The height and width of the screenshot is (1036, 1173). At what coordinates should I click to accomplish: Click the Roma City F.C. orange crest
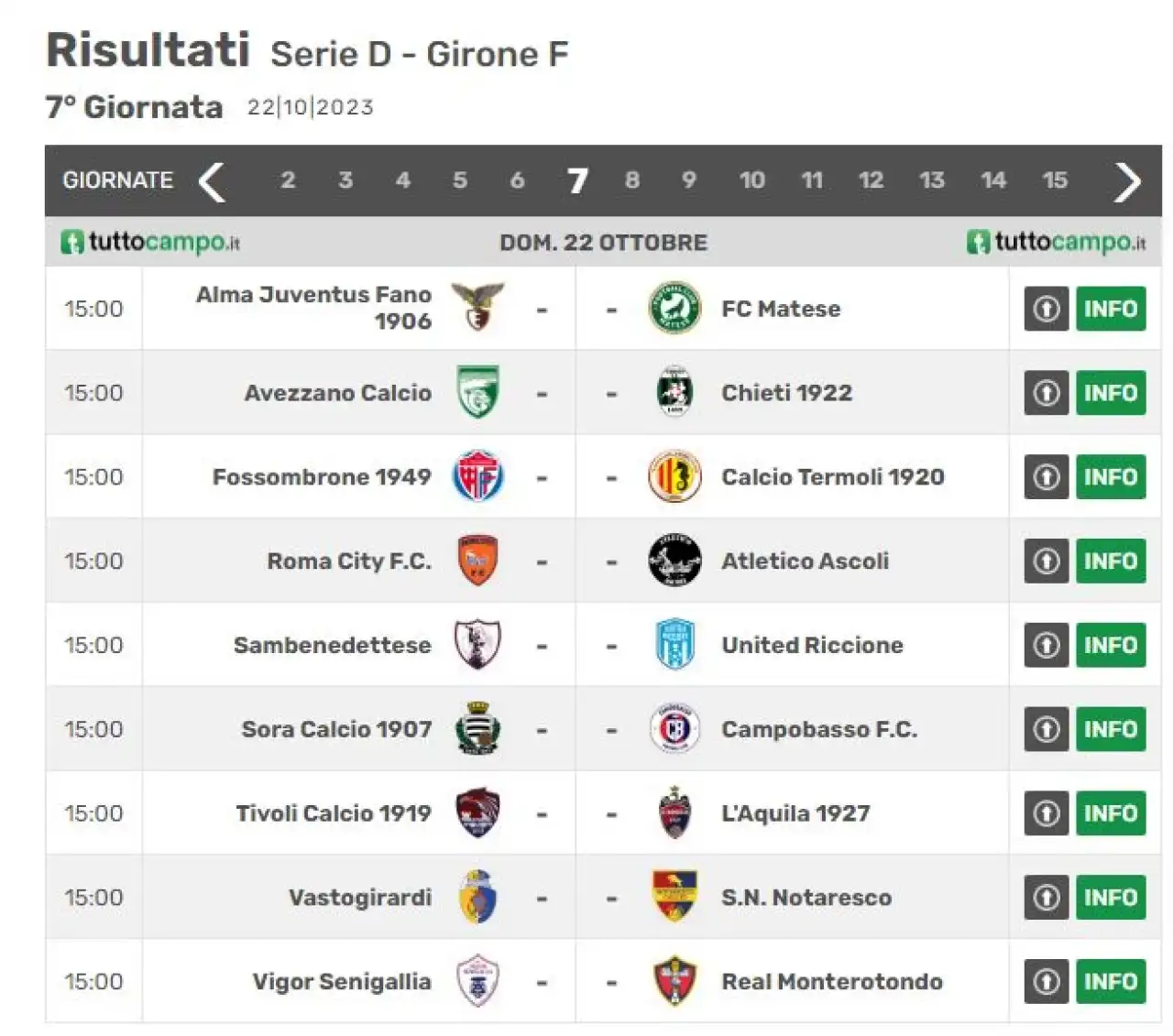point(477,561)
